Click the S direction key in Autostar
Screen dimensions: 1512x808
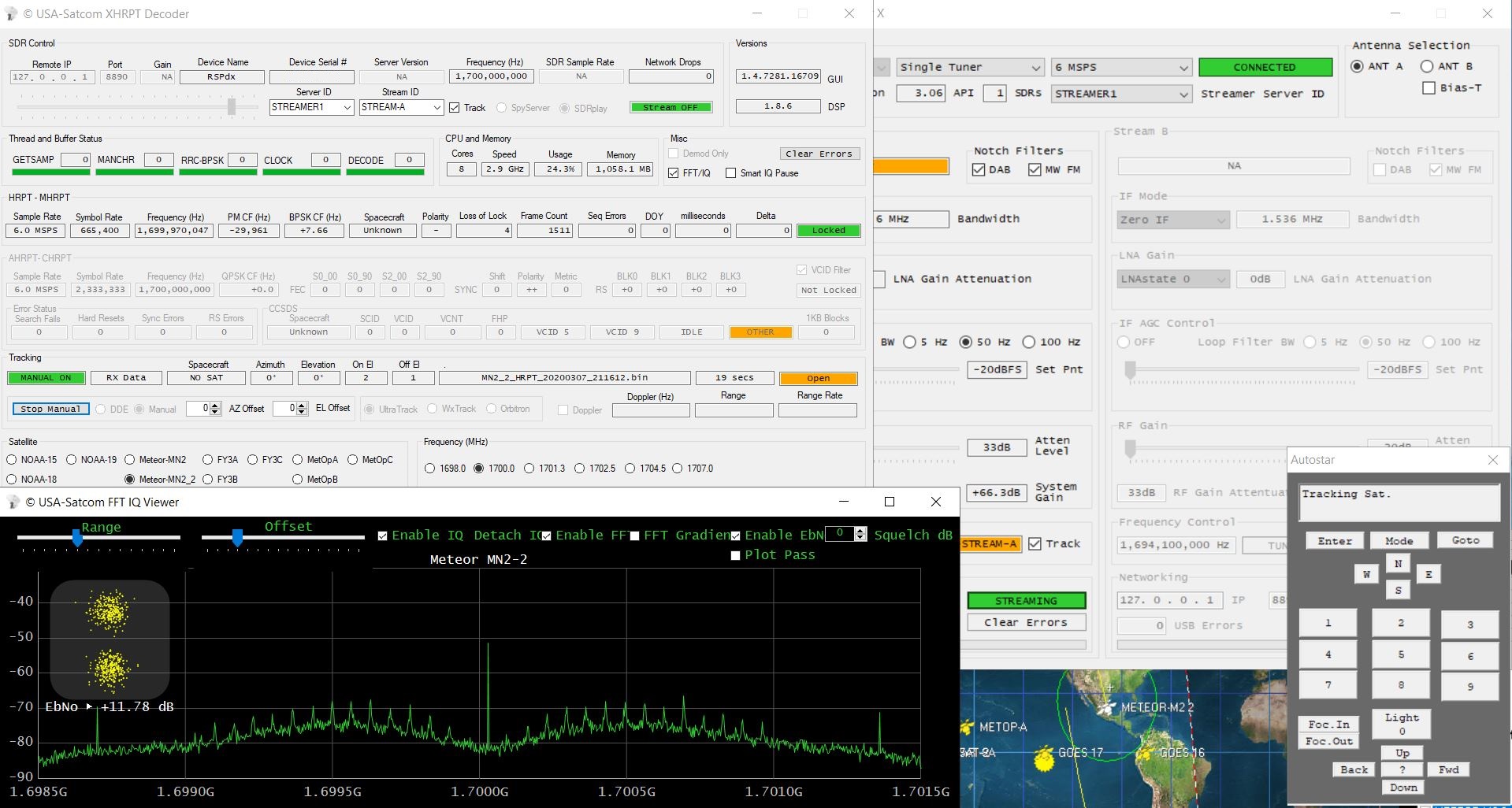[1398, 589]
